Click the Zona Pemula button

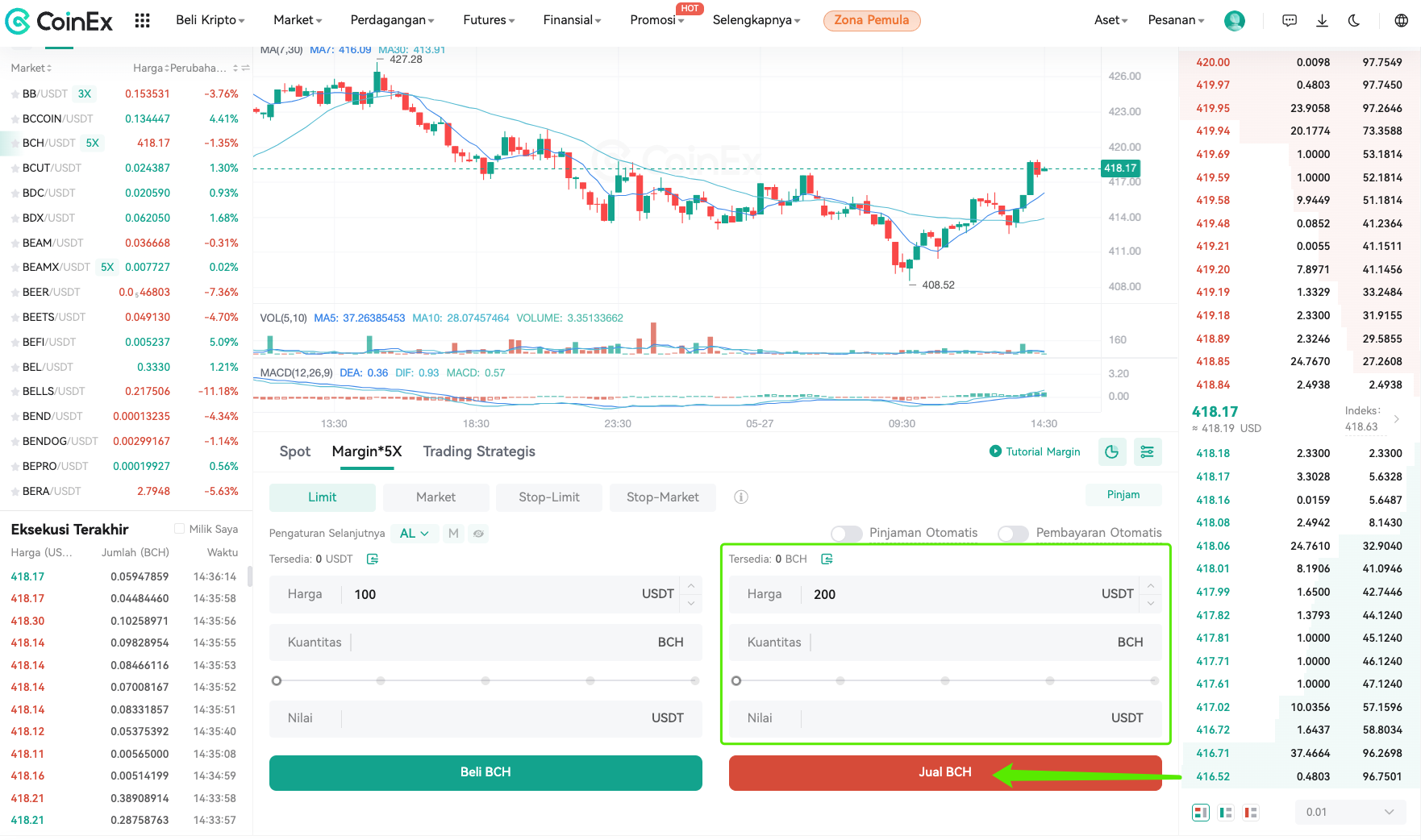point(872,20)
